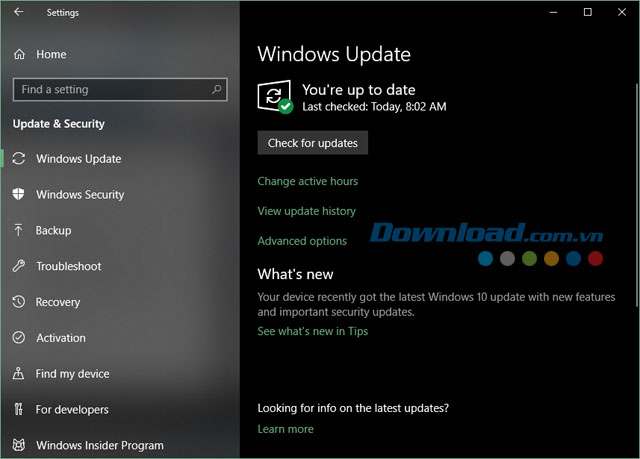Click the search magnifier icon
Viewport: 640px width, 459px height.
pyautogui.click(x=217, y=89)
